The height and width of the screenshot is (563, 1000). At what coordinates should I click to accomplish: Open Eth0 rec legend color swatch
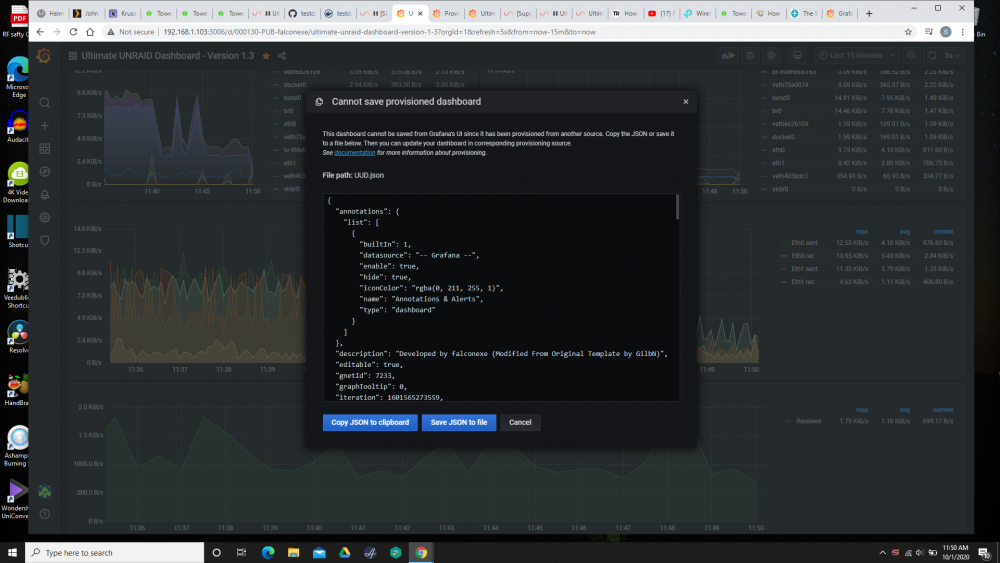(x=784, y=256)
